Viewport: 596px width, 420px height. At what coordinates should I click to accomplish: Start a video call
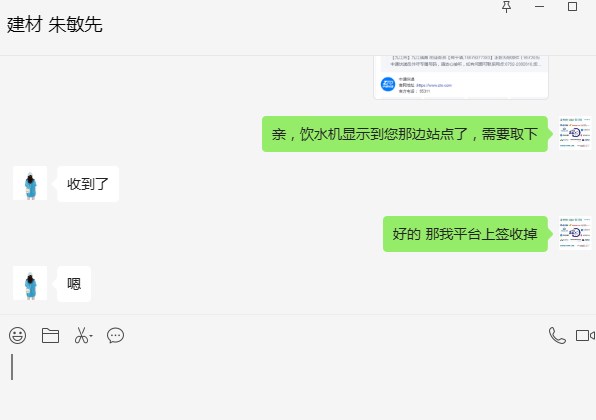coord(585,336)
